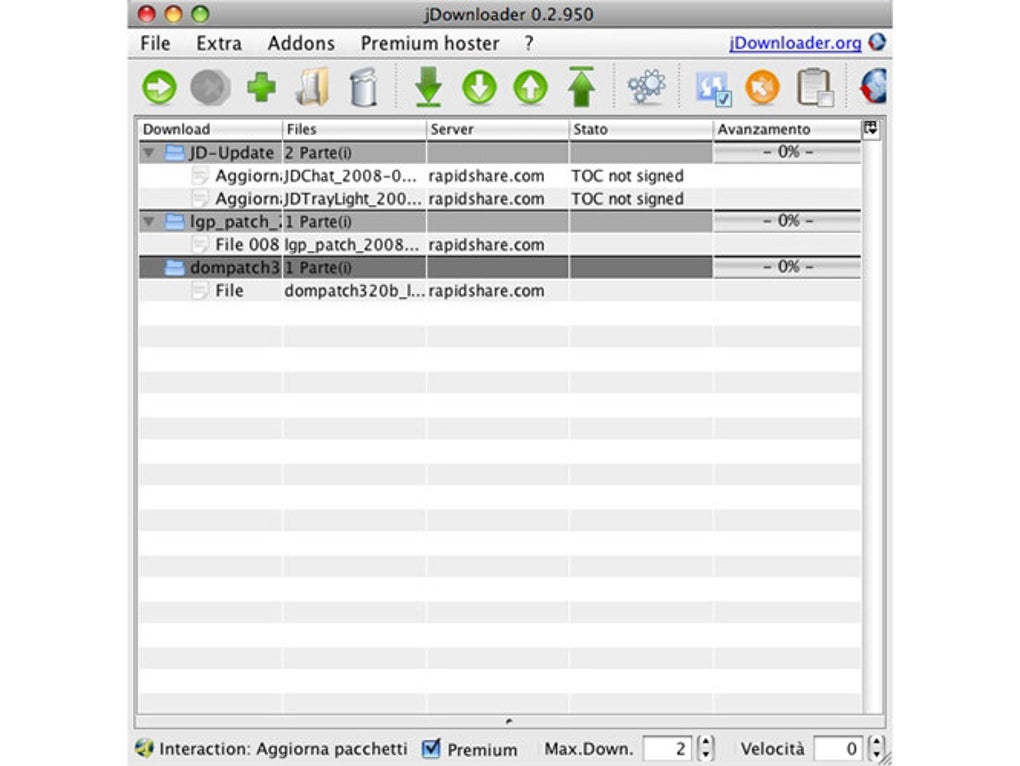Click Velocità stepper arrows

click(x=876, y=748)
